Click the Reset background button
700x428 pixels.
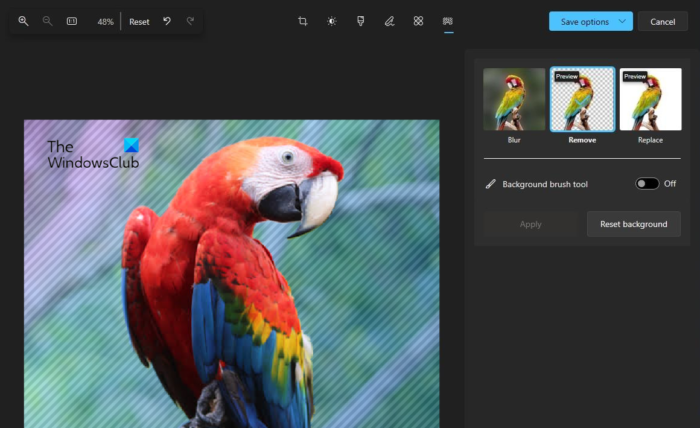point(633,224)
